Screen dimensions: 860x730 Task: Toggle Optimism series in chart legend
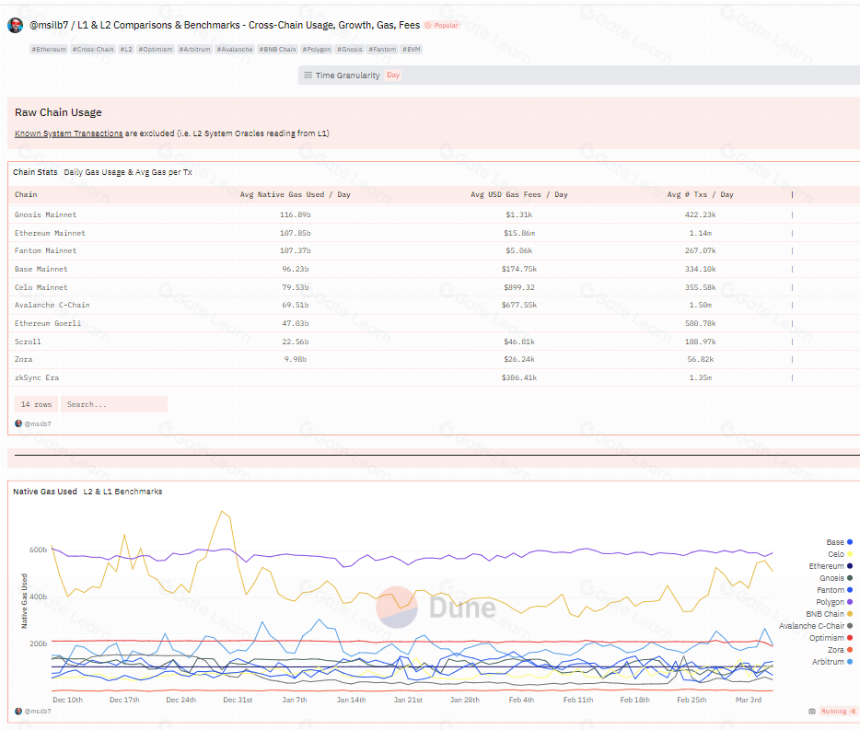[831, 638]
